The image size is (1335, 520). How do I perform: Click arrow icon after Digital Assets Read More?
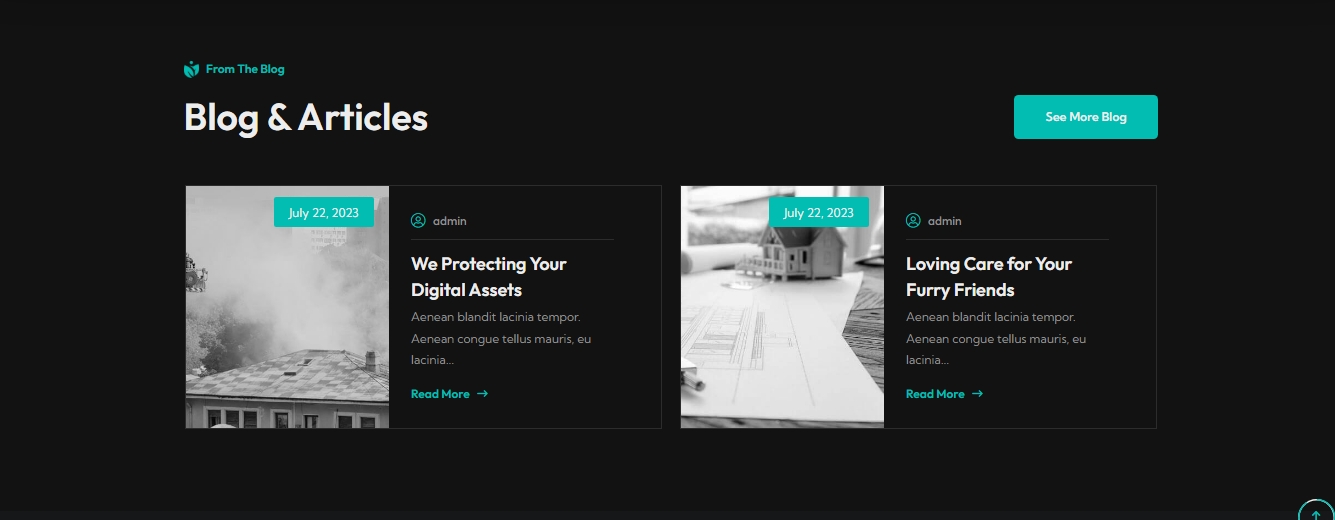click(x=482, y=394)
